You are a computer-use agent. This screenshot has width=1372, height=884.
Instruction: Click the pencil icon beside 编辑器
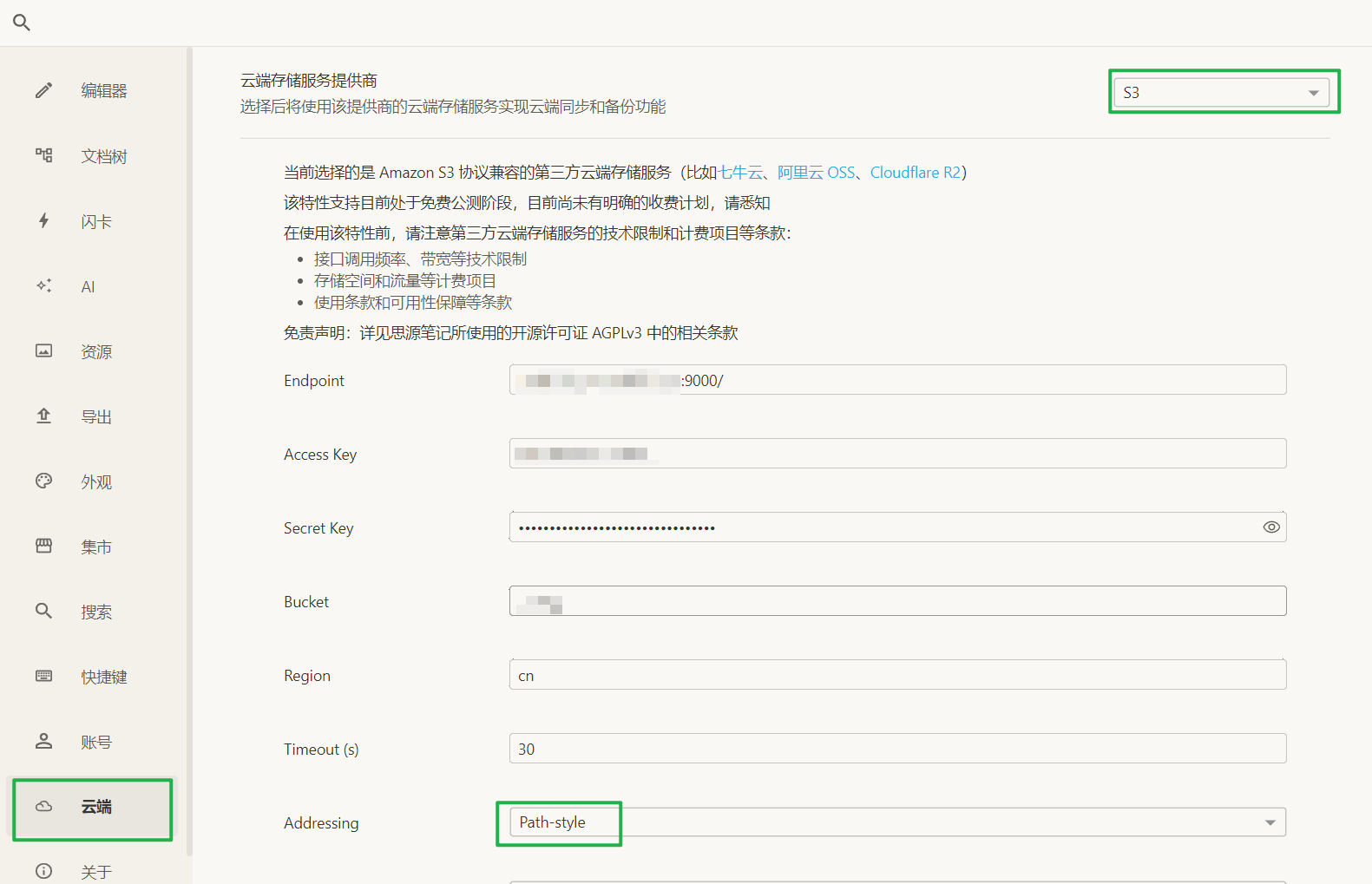tap(43, 90)
